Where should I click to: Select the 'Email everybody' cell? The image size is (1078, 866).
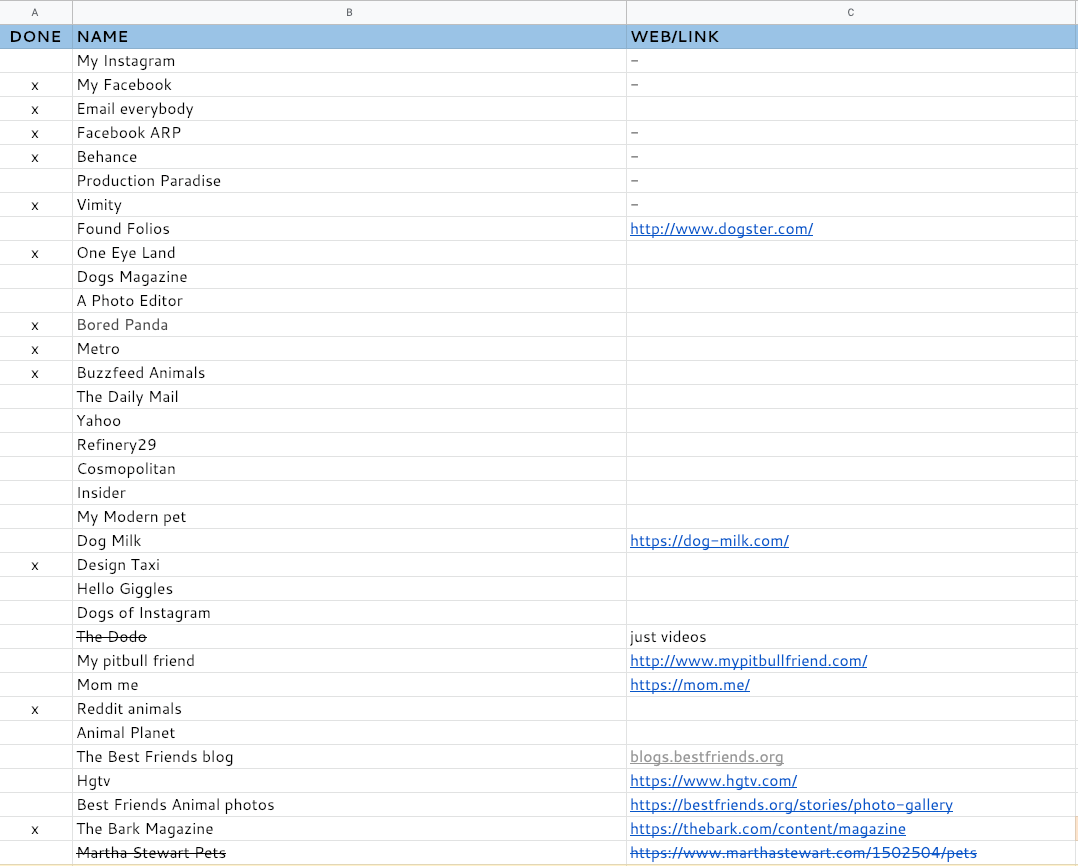tap(349, 109)
